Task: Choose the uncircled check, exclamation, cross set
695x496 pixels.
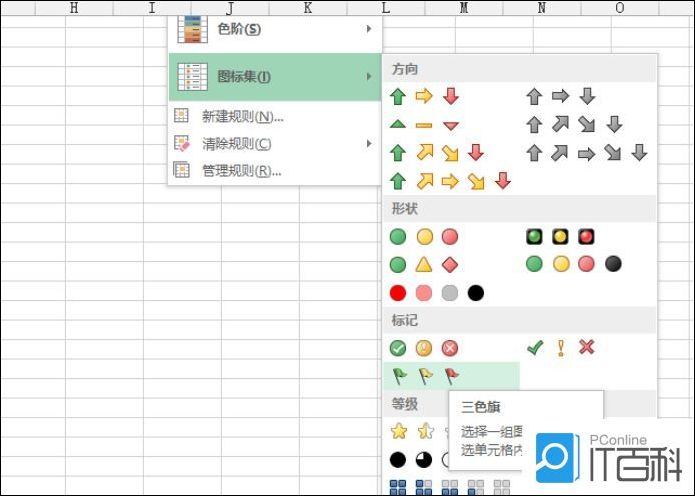Action: [560, 348]
